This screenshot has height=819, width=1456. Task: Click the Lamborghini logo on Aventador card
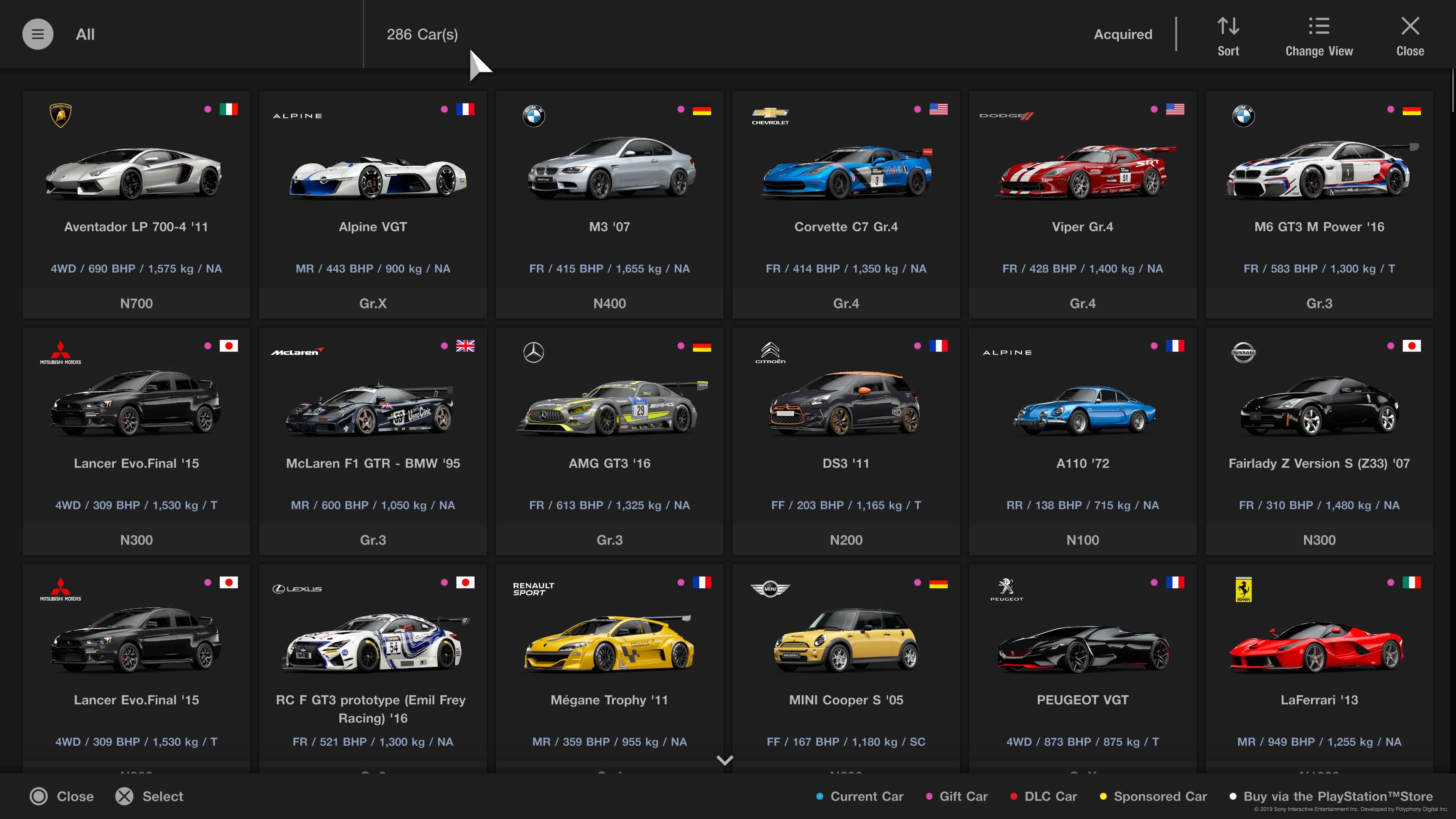click(61, 115)
